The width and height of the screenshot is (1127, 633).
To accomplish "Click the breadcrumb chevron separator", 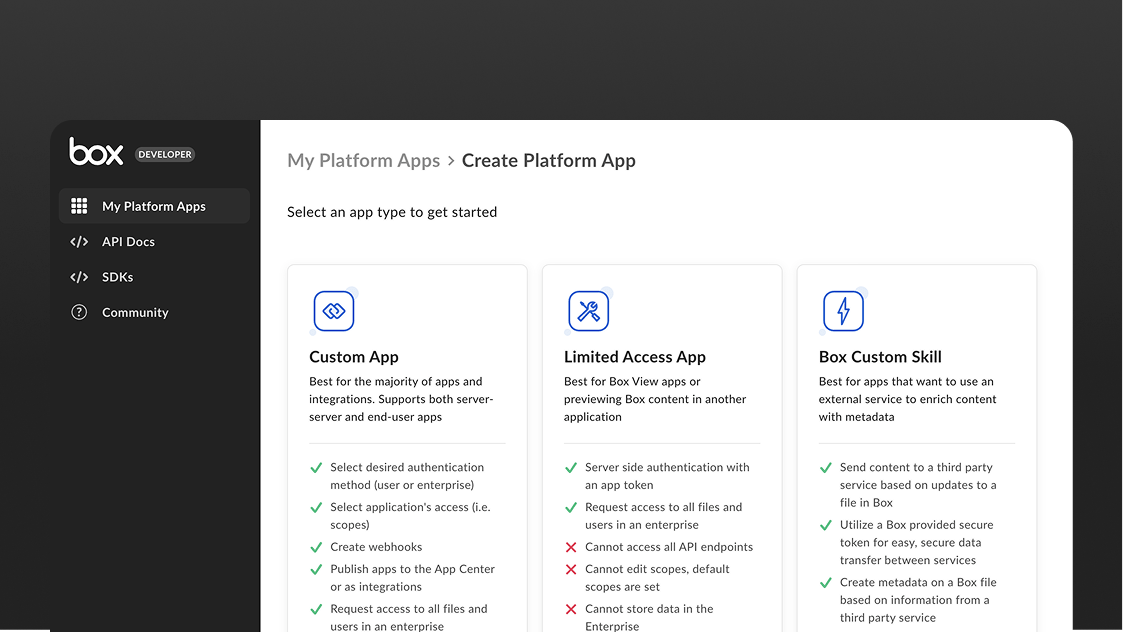I will tap(451, 161).
